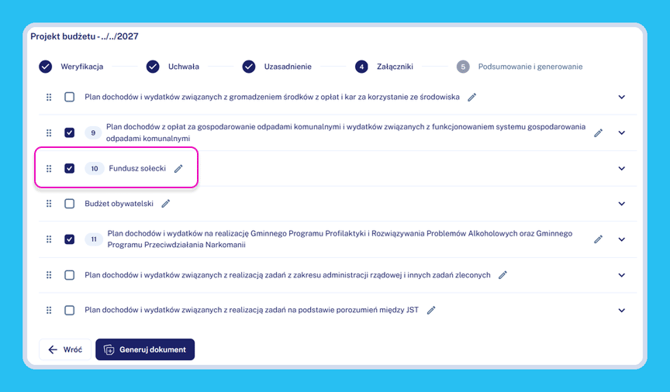
Task: Click the environmental fees plan title text
Action: tap(272, 97)
